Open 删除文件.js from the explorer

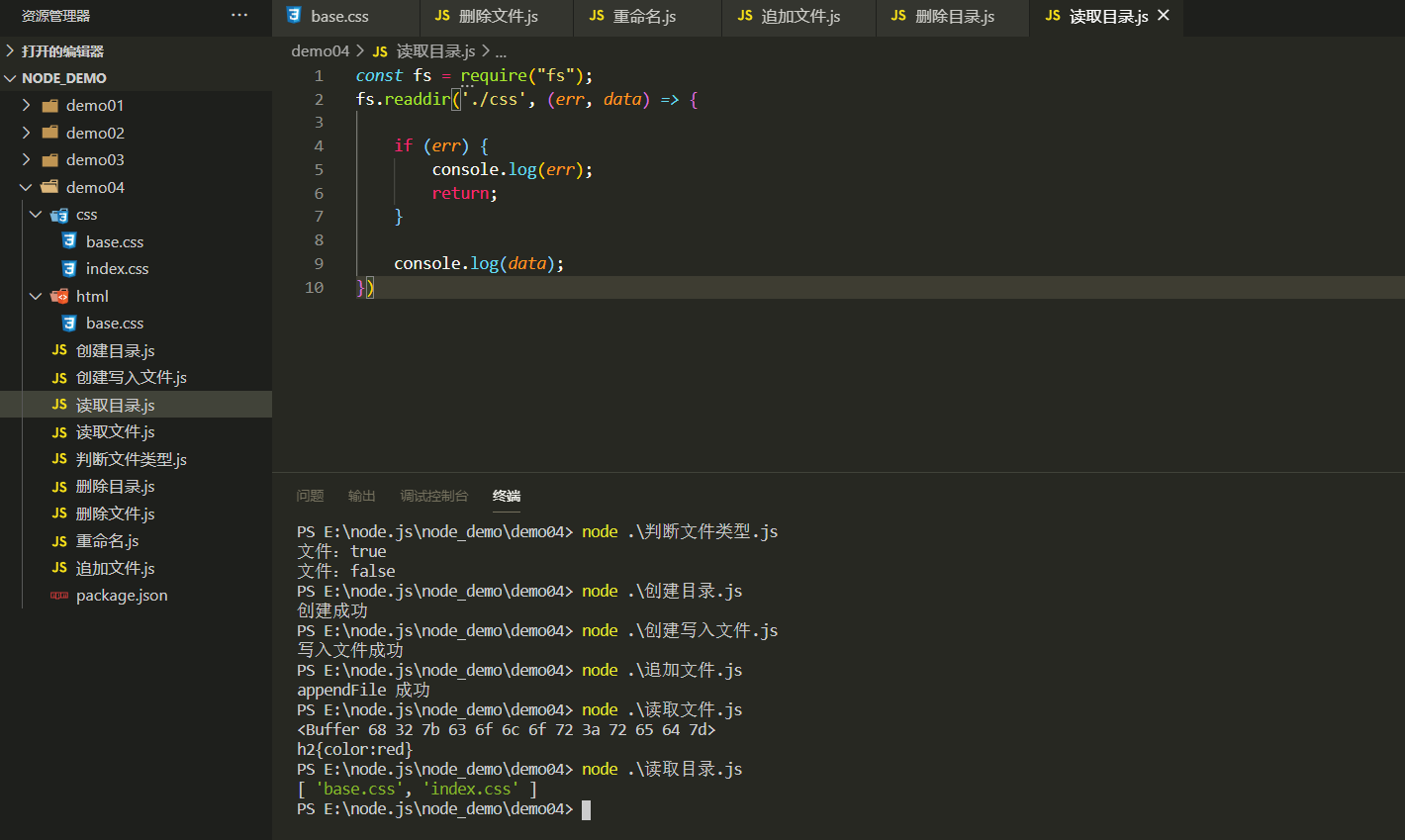coord(115,513)
